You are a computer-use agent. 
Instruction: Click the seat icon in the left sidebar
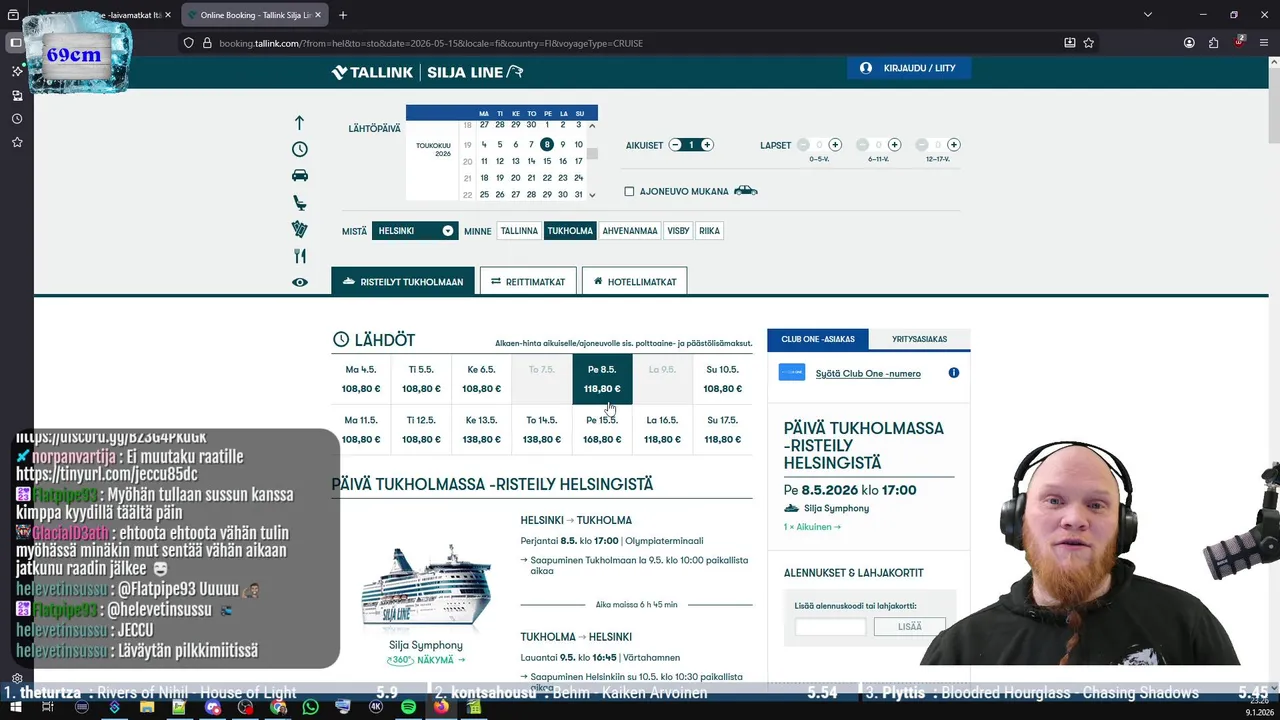[299, 203]
